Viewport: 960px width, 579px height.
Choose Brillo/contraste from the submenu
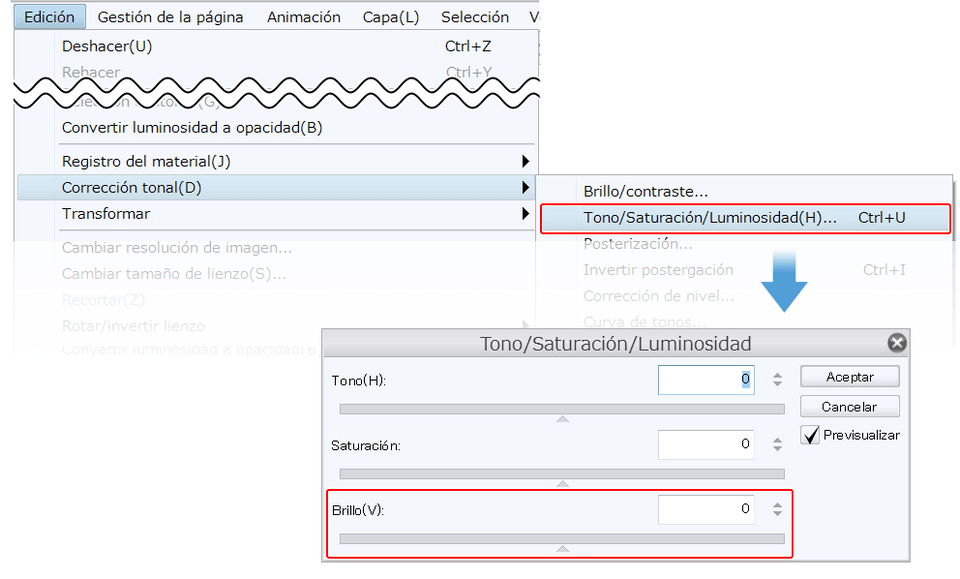[645, 191]
